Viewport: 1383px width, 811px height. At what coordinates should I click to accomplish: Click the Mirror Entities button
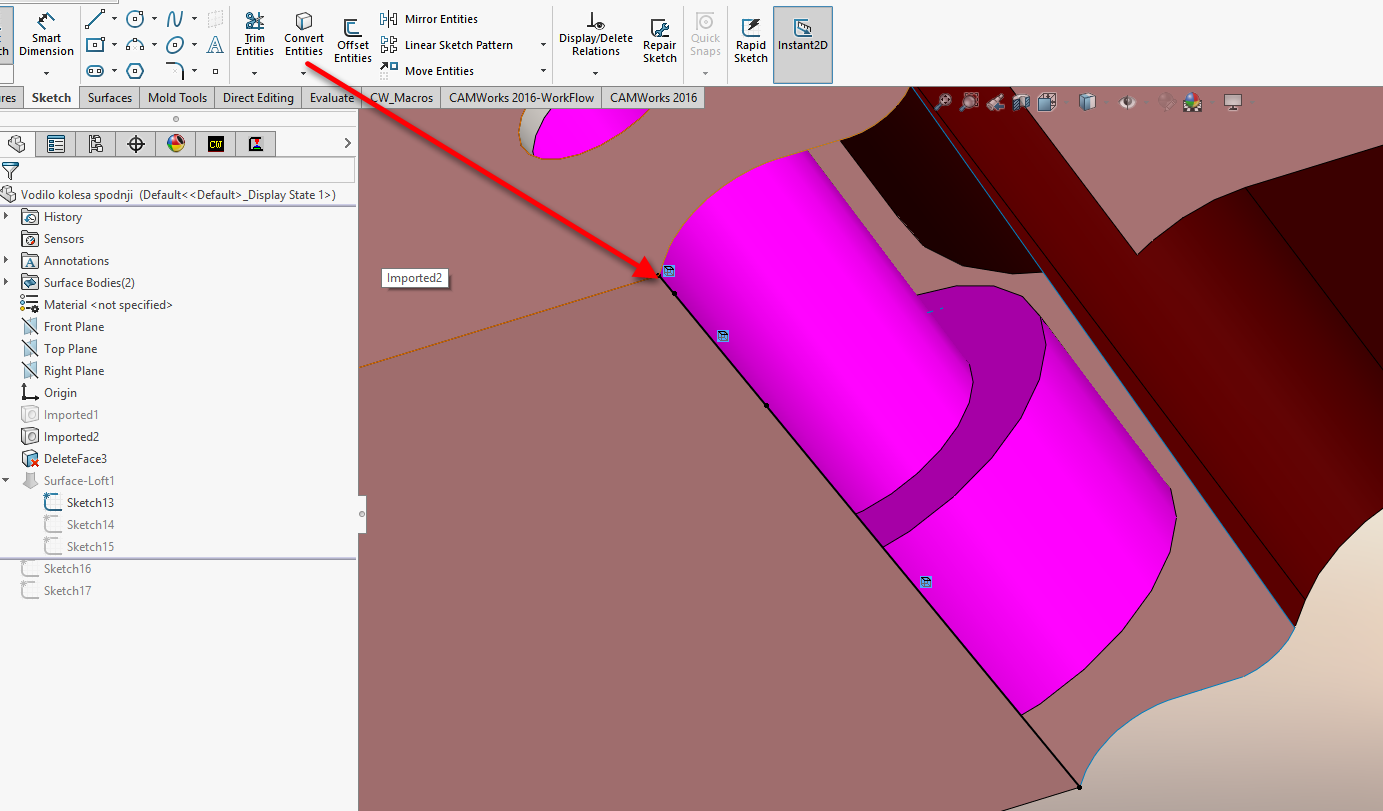(430, 19)
